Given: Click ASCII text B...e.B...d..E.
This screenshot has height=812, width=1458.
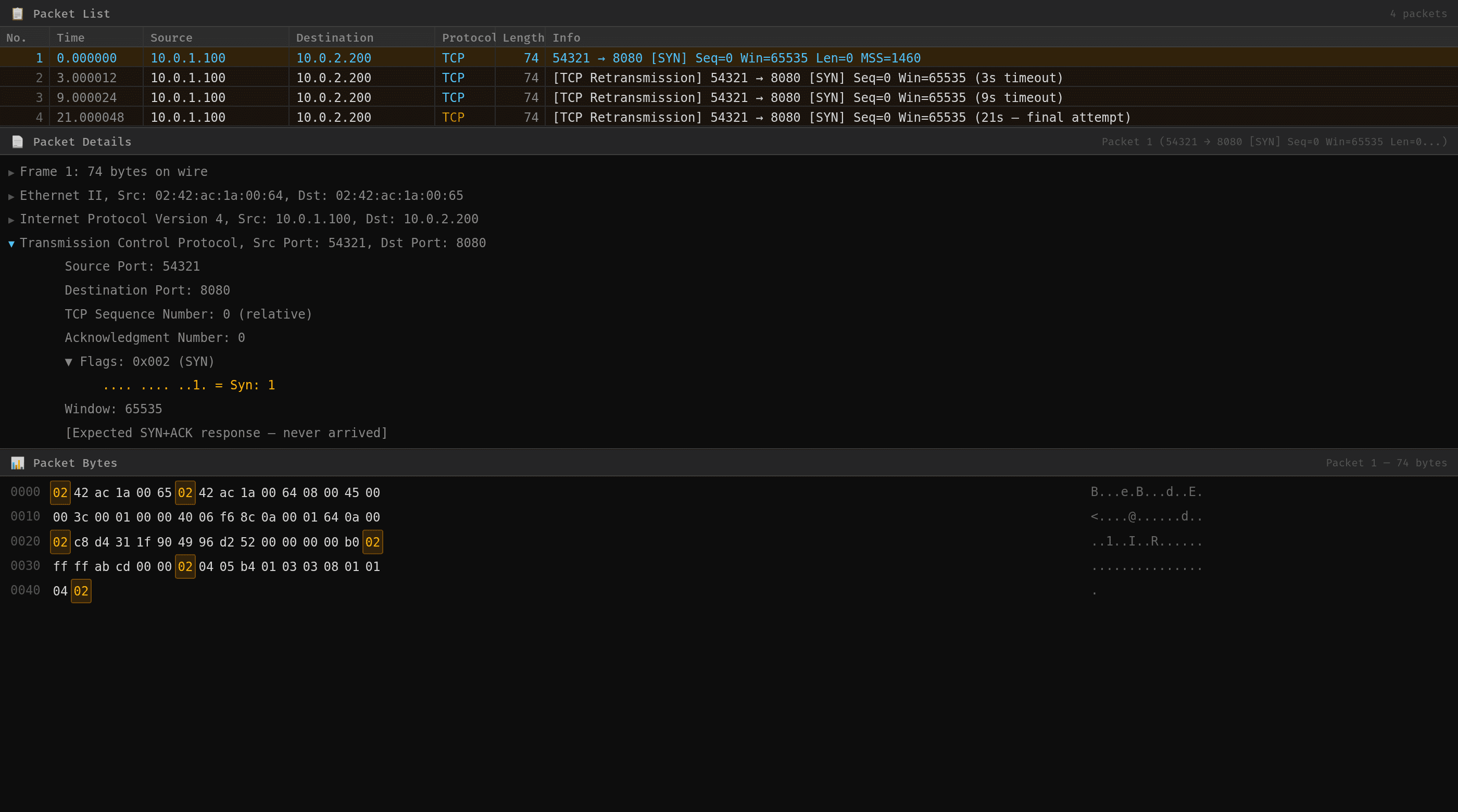Looking at the screenshot, I should coord(1147,492).
